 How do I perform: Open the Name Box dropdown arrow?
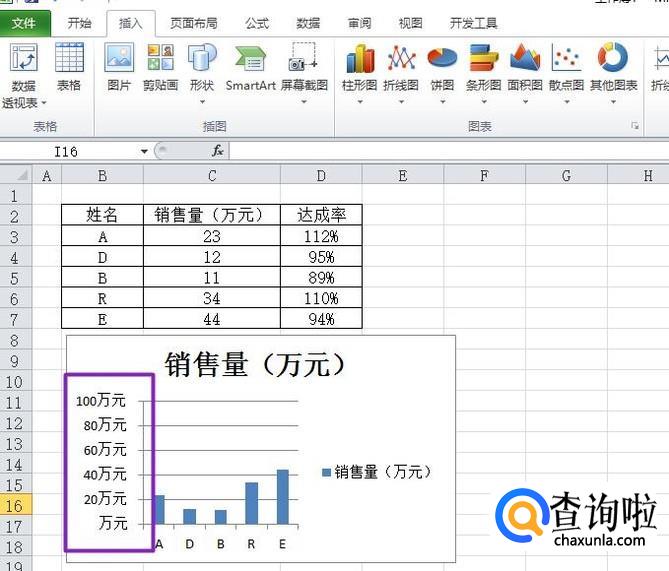click(144, 151)
